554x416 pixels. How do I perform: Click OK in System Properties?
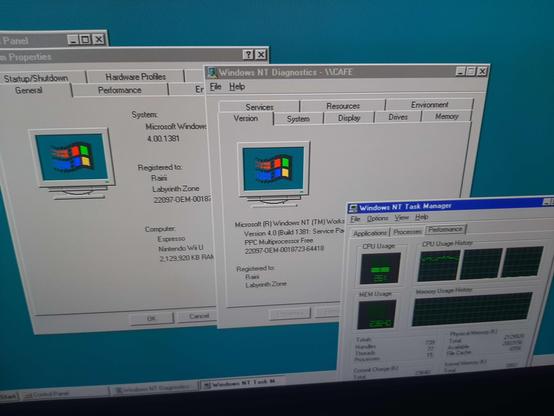pos(152,318)
